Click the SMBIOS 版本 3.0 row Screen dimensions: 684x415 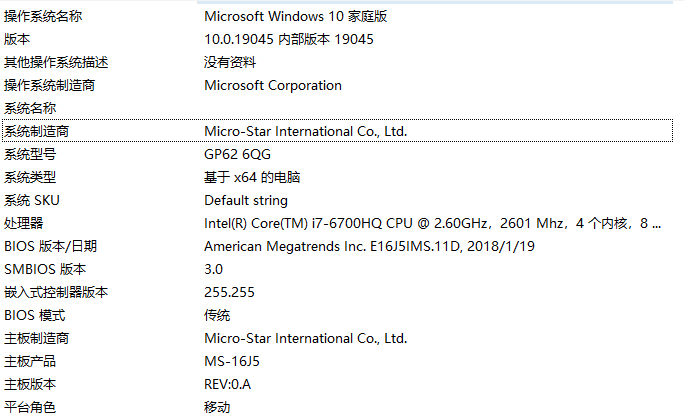tap(45, 269)
